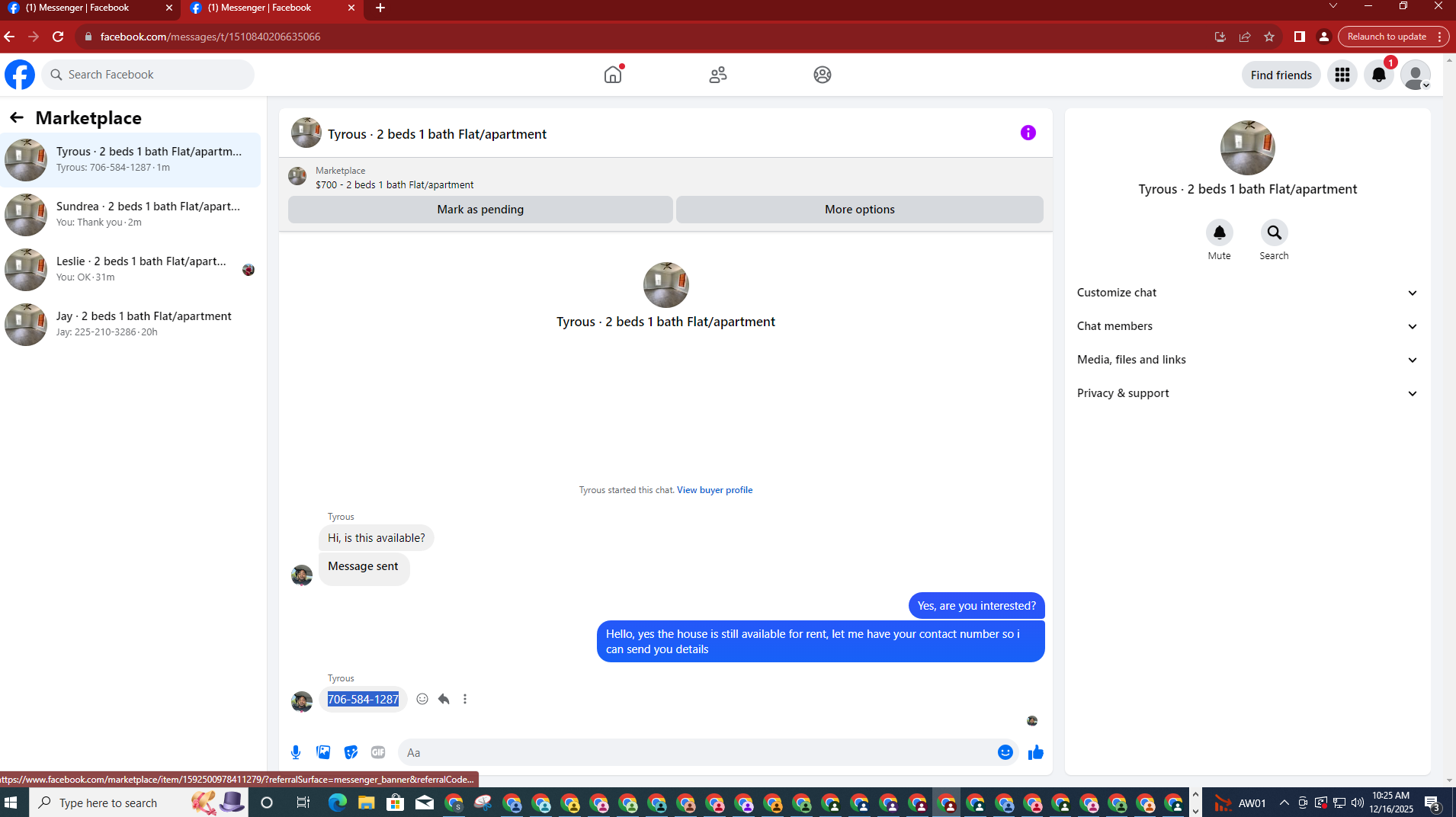
Task: Open the browser tab search dropdown
Action: 1333,6
